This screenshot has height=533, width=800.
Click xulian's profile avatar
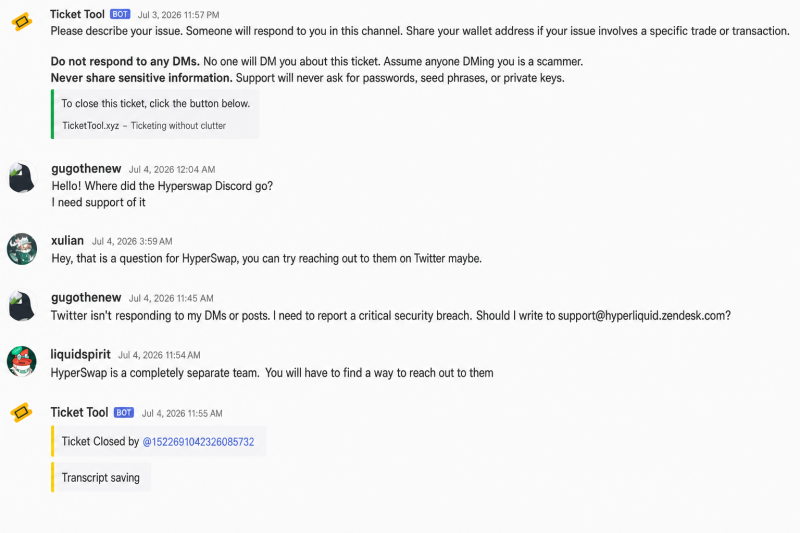point(21,249)
